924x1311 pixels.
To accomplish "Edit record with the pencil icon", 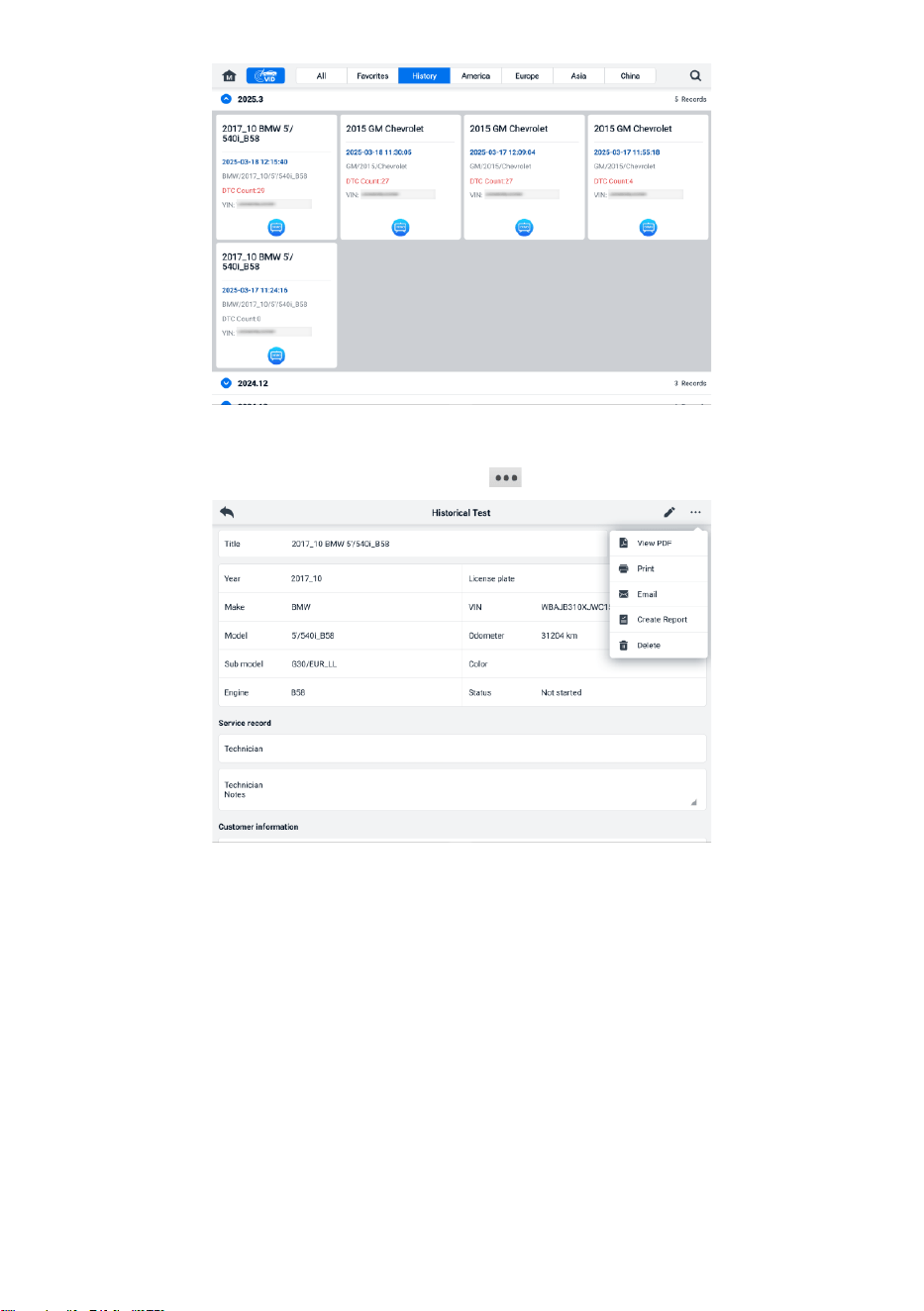I will coord(669,512).
